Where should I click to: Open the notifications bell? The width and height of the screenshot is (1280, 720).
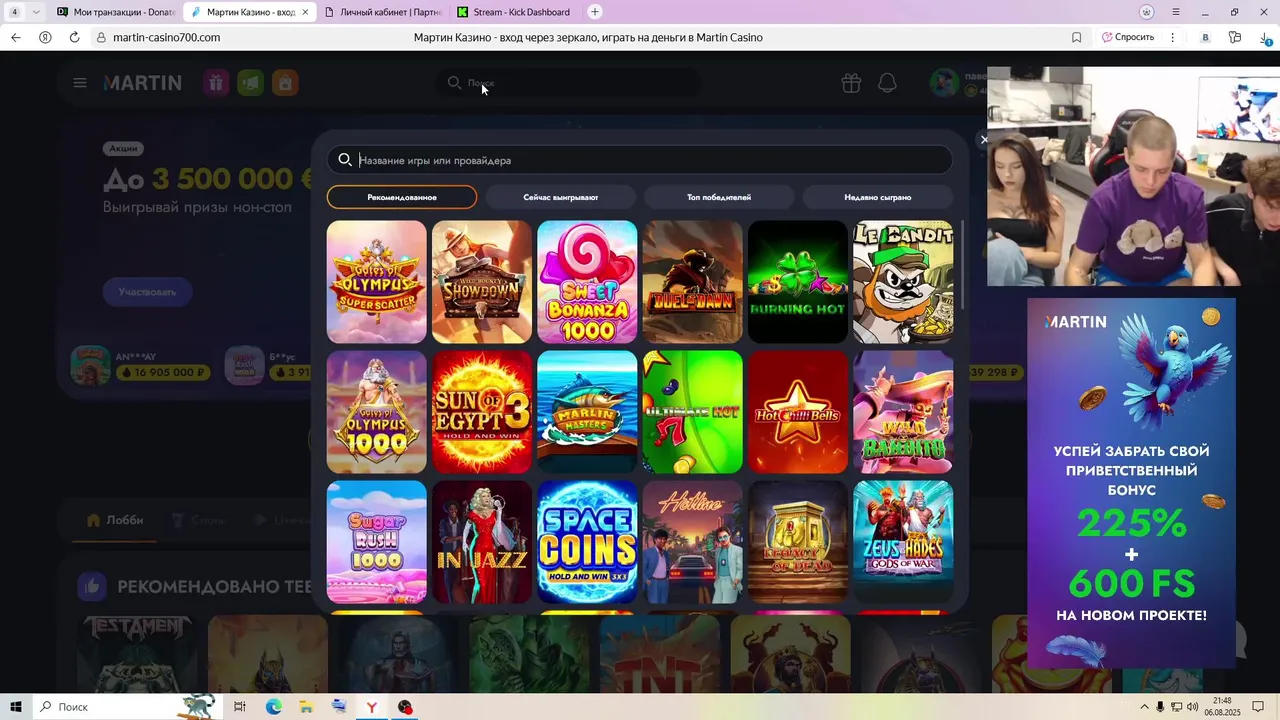click(x=887, y=83)
